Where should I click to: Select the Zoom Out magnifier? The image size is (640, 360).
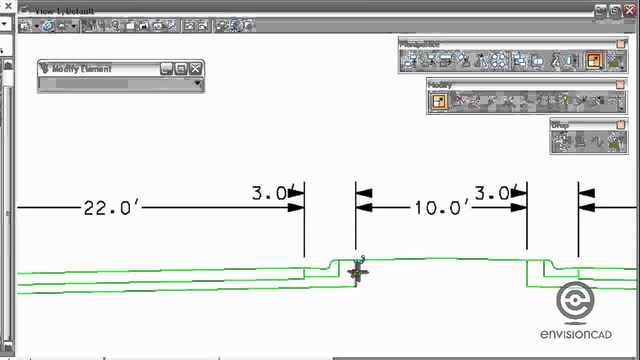pos(116,26)
